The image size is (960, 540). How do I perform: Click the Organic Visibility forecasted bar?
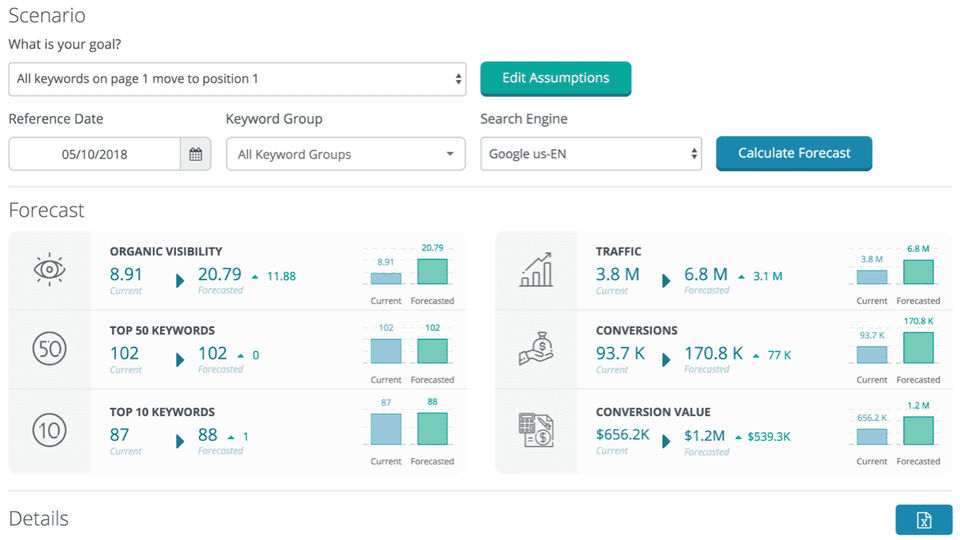(x=432, y=272)
